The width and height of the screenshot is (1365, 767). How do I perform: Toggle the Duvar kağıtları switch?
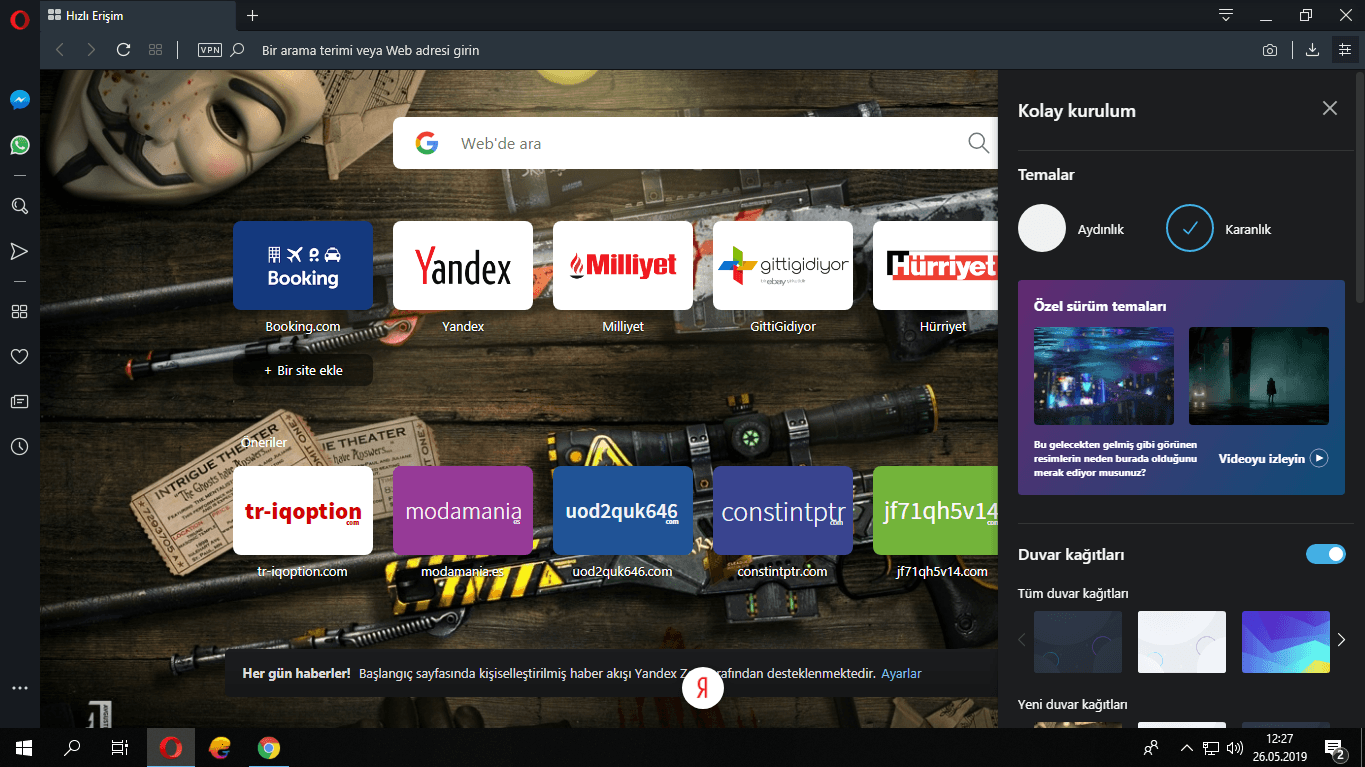click(1326, 554)
